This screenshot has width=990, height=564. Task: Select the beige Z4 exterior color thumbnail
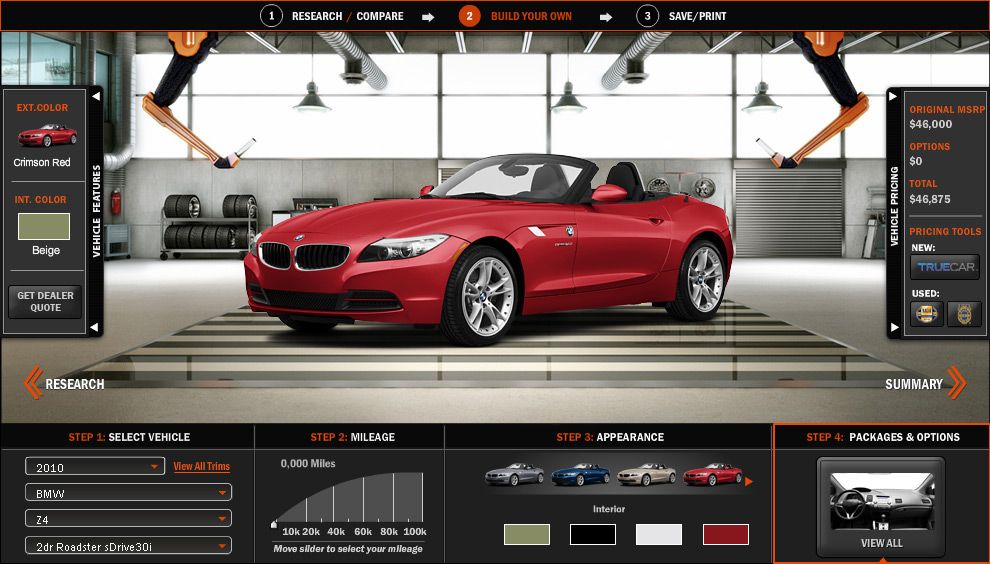(647, 474)
